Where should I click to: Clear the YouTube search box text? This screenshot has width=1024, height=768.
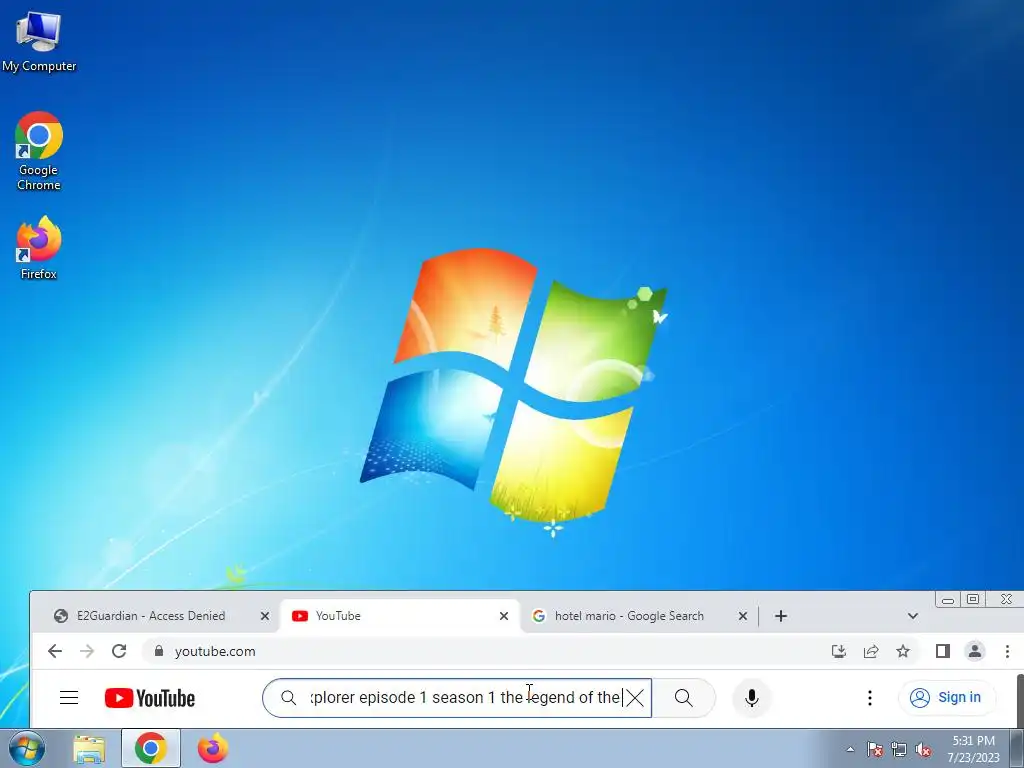tap(634, 697)
